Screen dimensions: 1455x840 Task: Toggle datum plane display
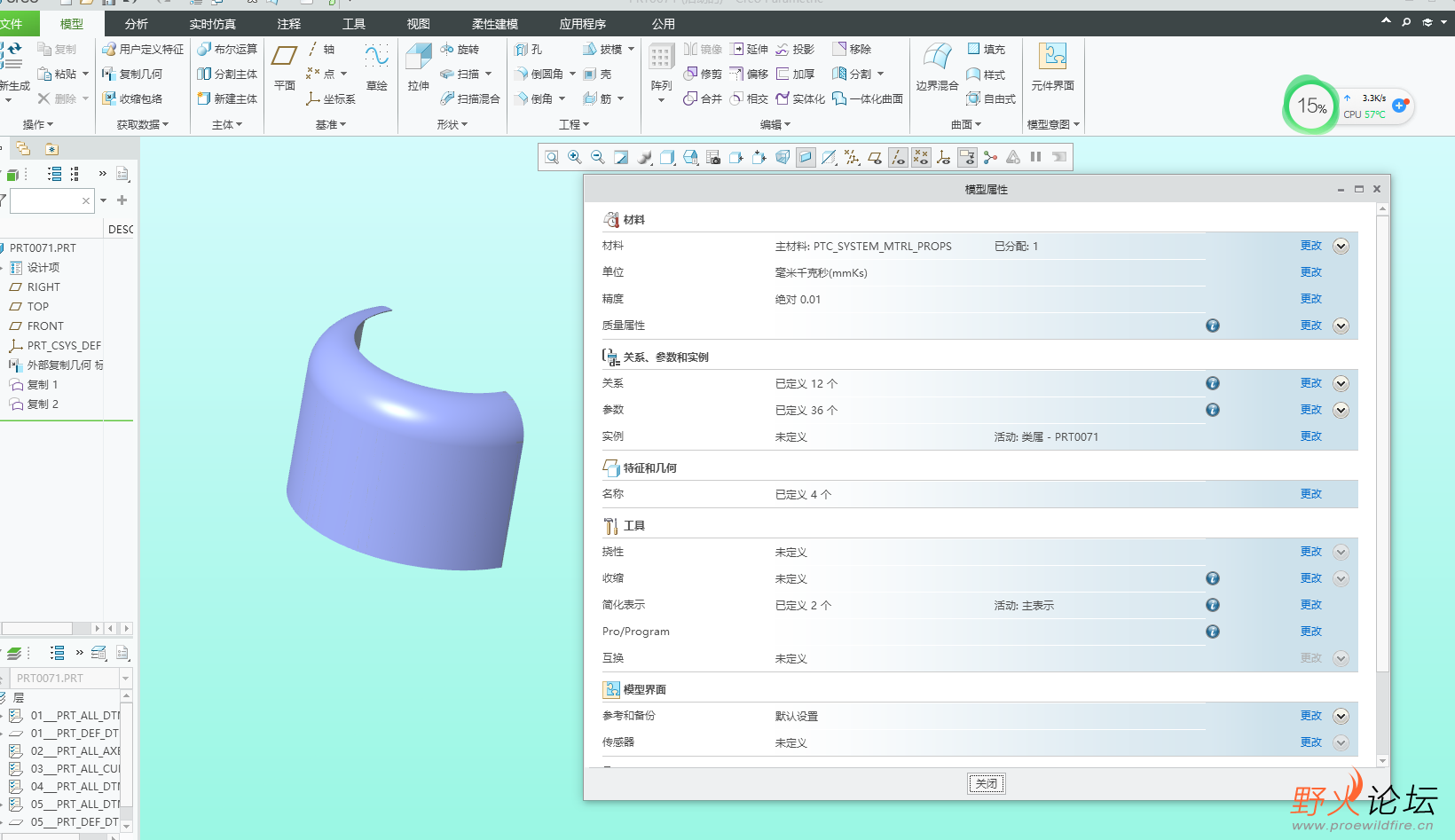coord(875,157)
